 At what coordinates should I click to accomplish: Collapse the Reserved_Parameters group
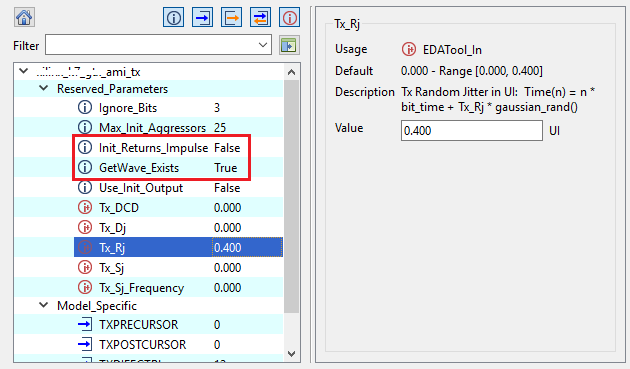click(x=43, y=88)
